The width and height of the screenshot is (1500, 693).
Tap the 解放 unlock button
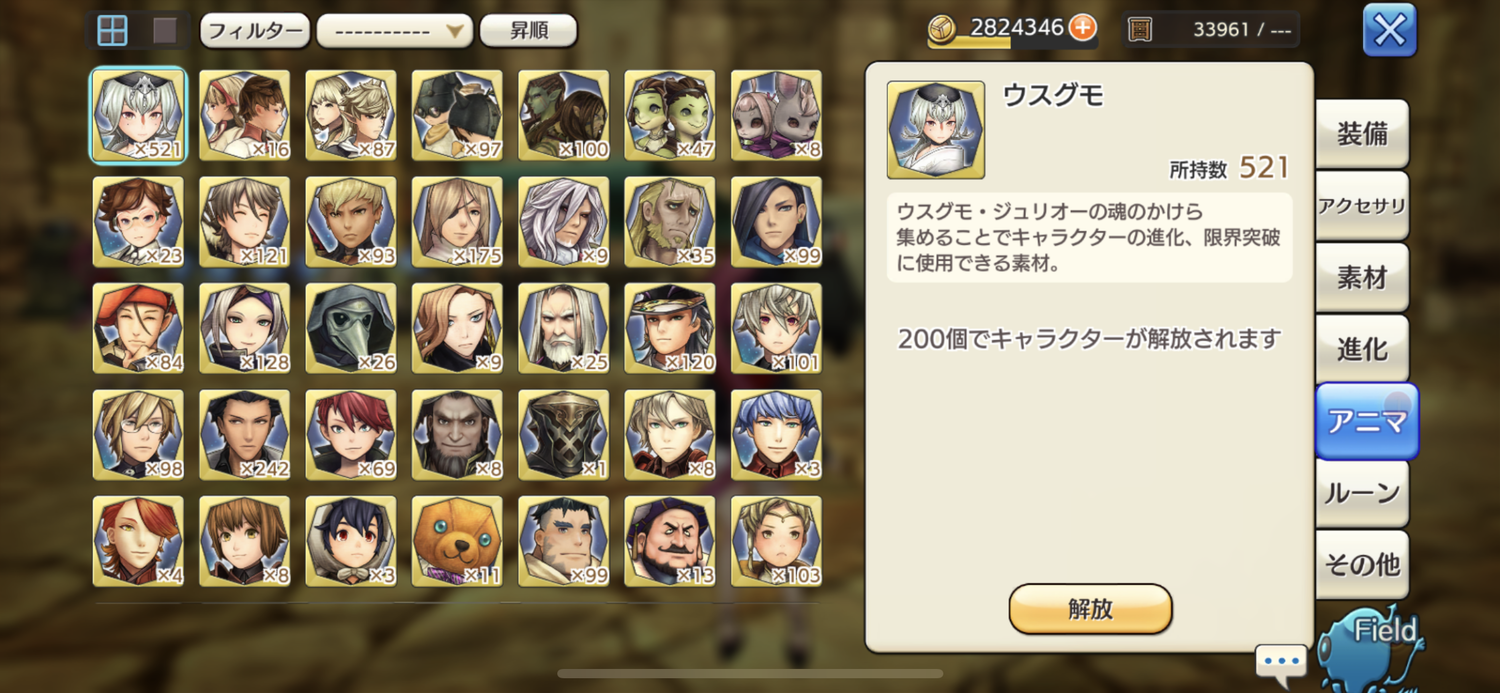click(1090, 609)
